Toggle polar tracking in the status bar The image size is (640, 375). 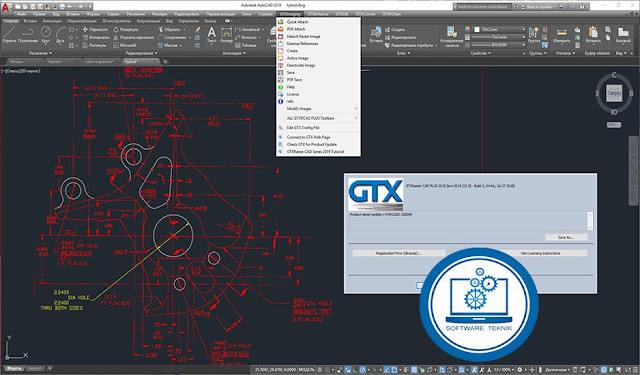click(362, 370)
